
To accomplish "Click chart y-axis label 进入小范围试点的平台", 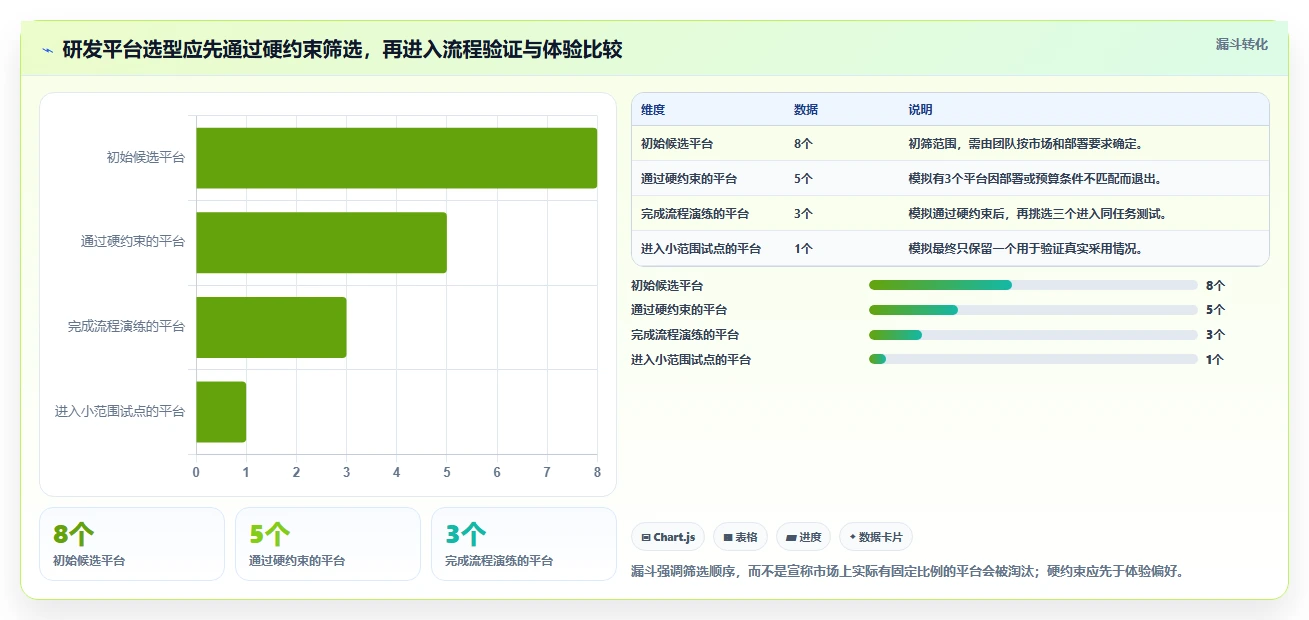I will pyautogui.click(x=120, y=412).
